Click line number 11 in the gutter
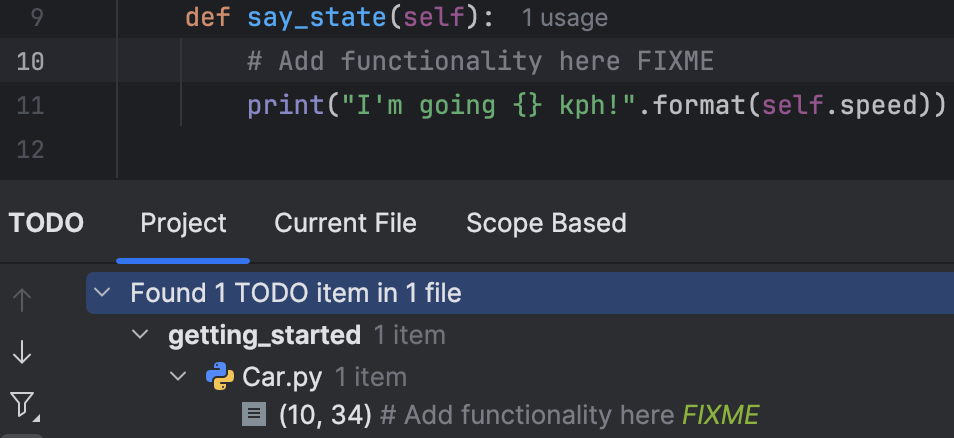The width and height of the screenshot is (954, 438). click(30, 105)
